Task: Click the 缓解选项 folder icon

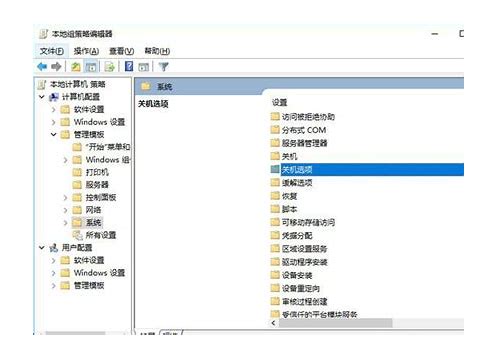Action: (x=275, y=182)
